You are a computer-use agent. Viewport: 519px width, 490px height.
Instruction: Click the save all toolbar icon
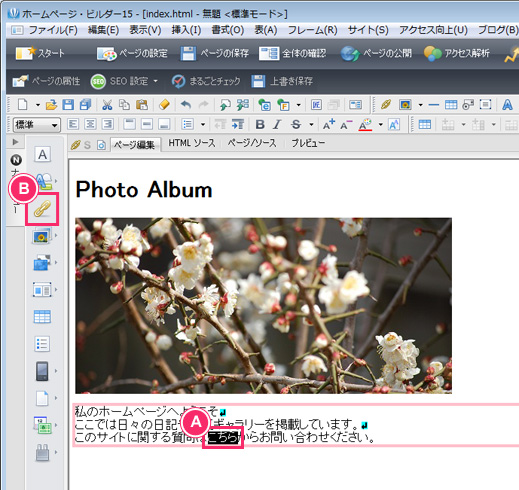(x=86, y=105)
